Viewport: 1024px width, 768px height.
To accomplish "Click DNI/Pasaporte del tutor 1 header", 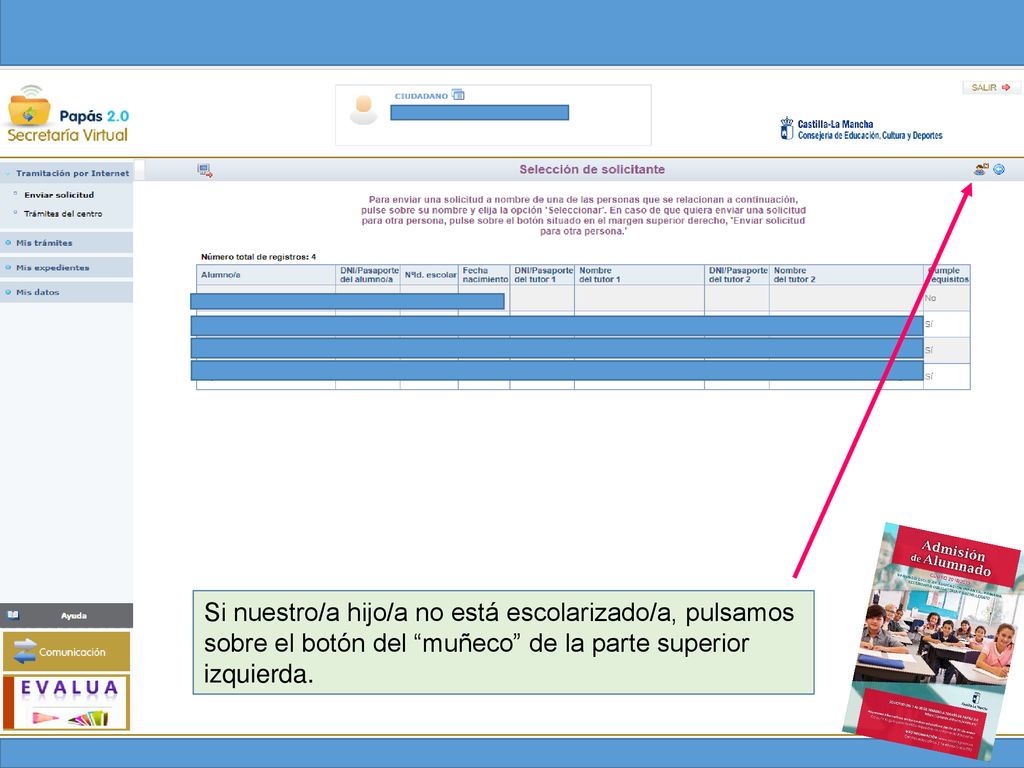I will pos(543,274).
